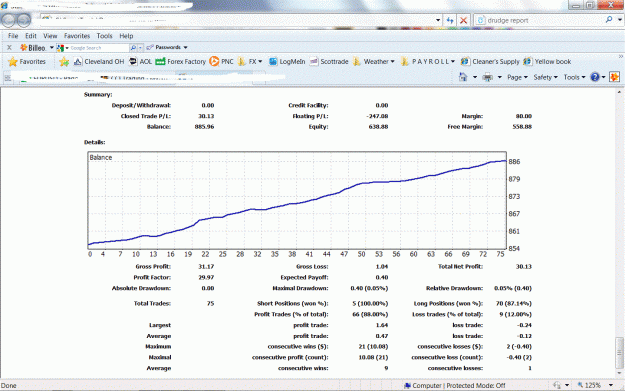Open the Edit menu
Image resolution: width=625 pixels, height=391 pixels.
coord(31,36)
